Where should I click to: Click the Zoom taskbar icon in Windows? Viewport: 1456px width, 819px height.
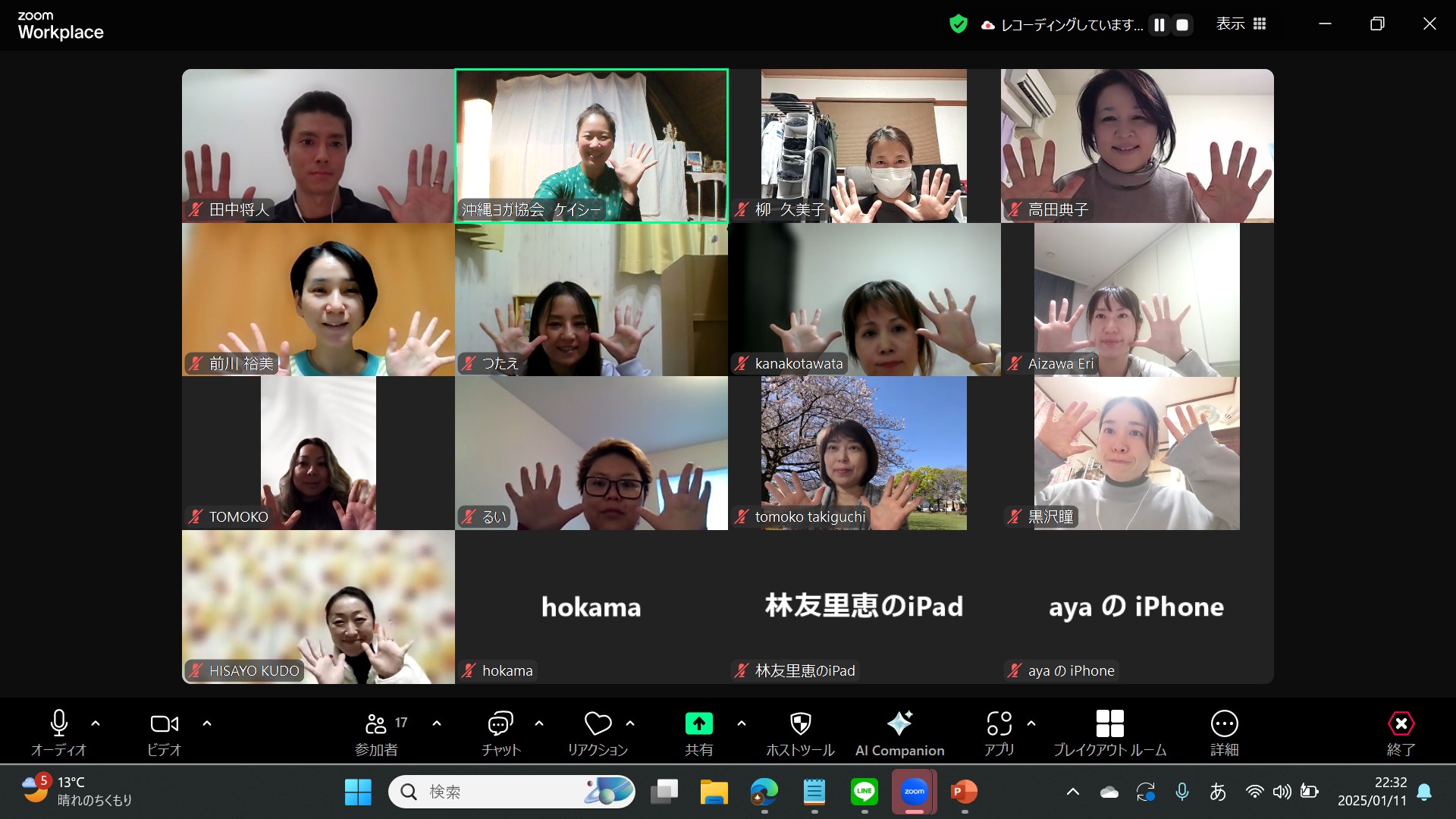point(912,792)
